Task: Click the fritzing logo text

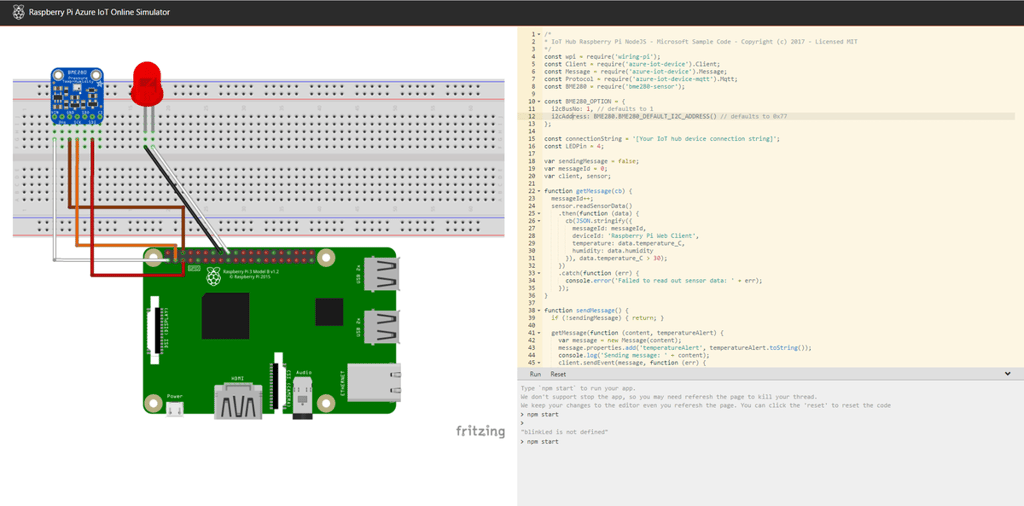Action: (x=480, y=432)
